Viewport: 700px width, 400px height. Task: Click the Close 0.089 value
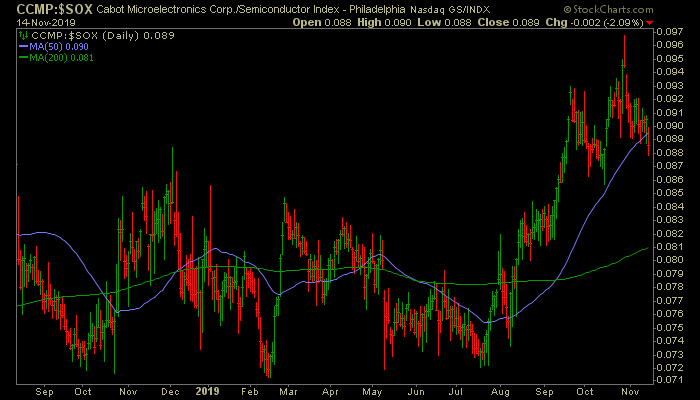[508, 22]
